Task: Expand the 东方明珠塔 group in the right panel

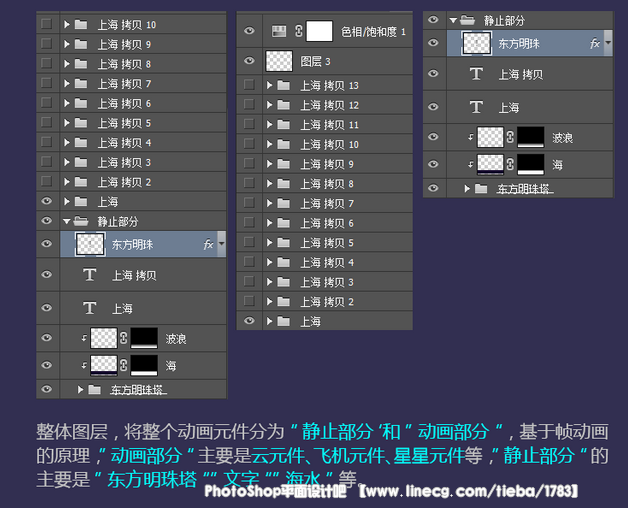Action: point(466,188)
